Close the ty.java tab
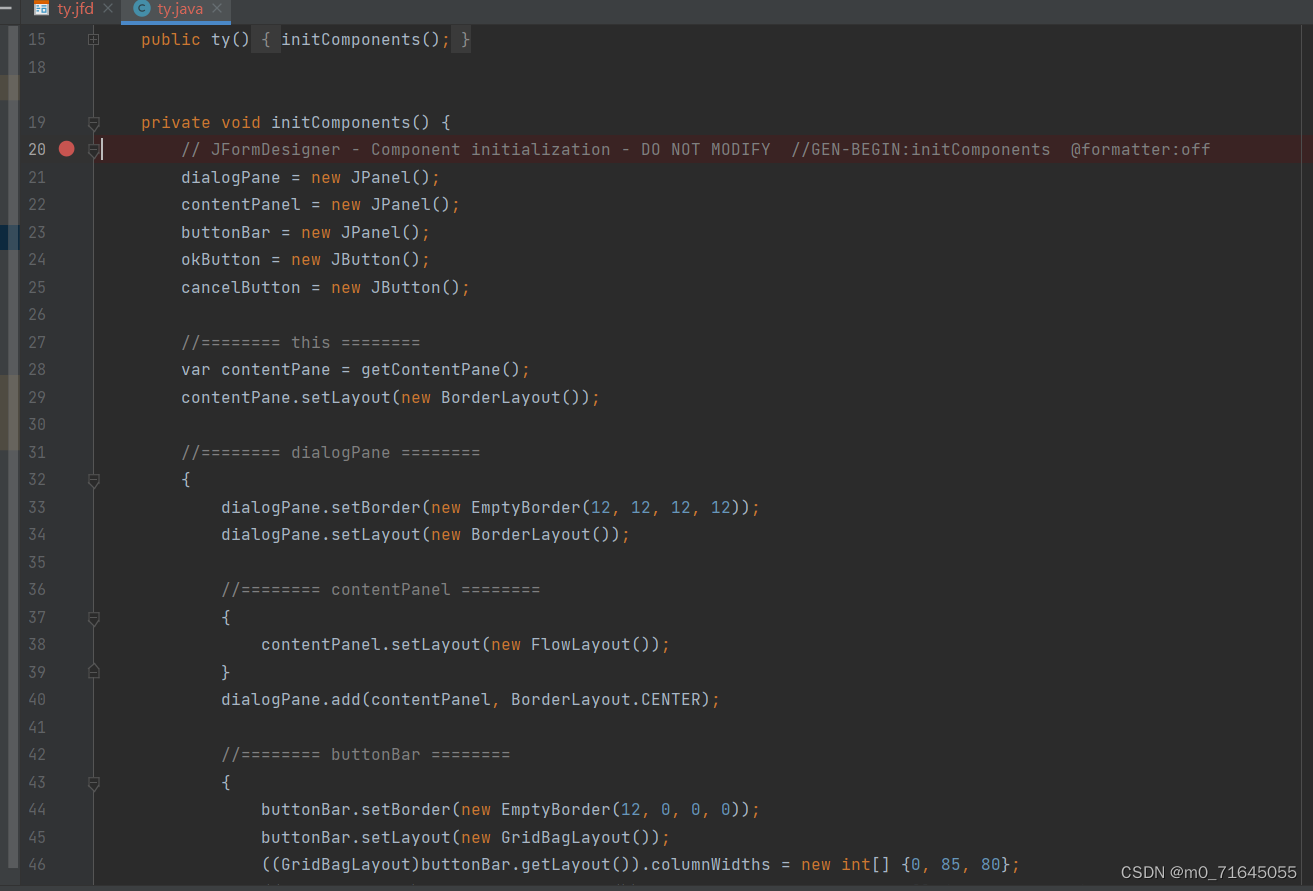Image resolution: width=1313 pixels, height=891 pixels. pos(218,9)
